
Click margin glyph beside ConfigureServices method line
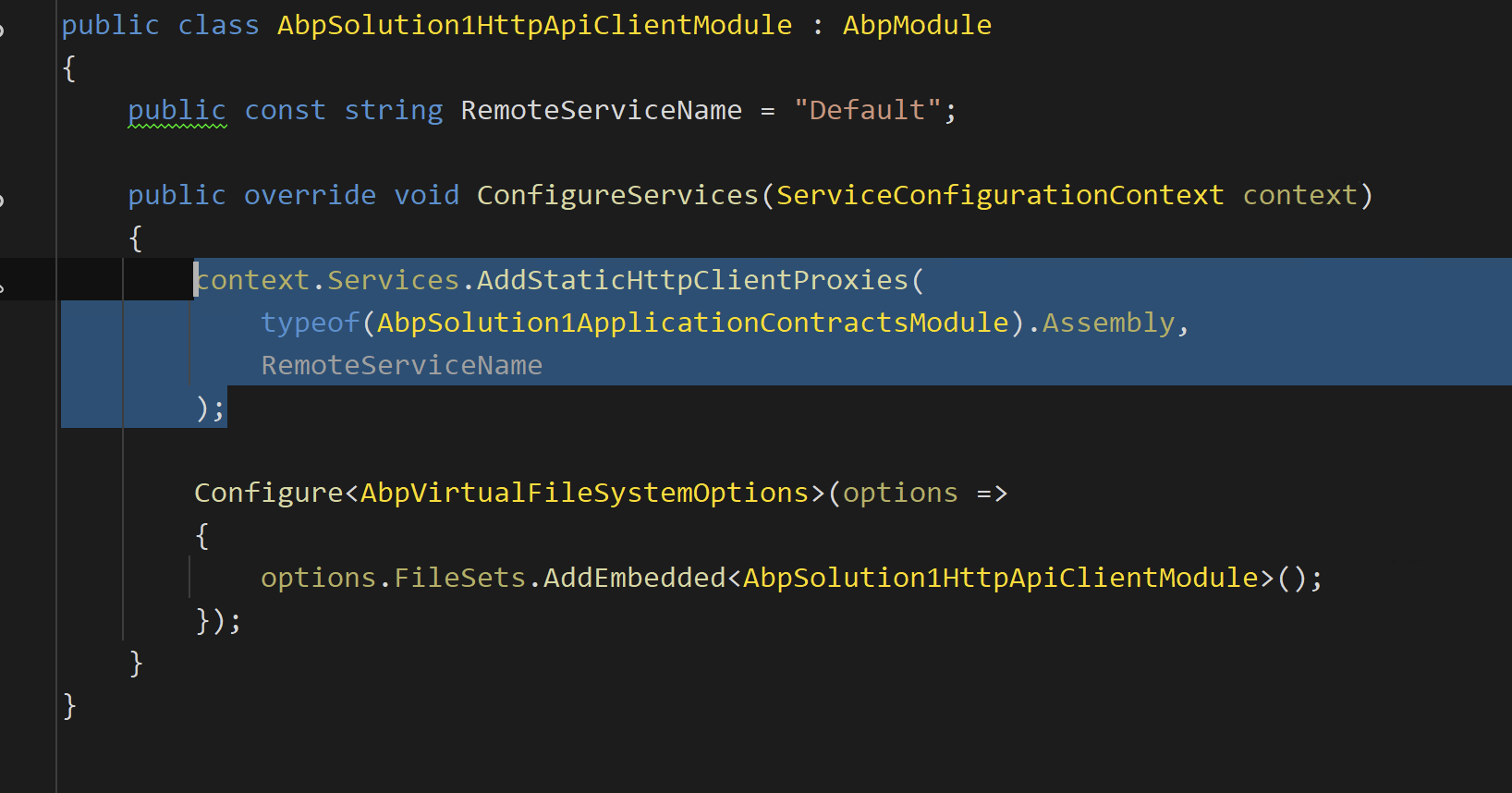pos(3,200)
